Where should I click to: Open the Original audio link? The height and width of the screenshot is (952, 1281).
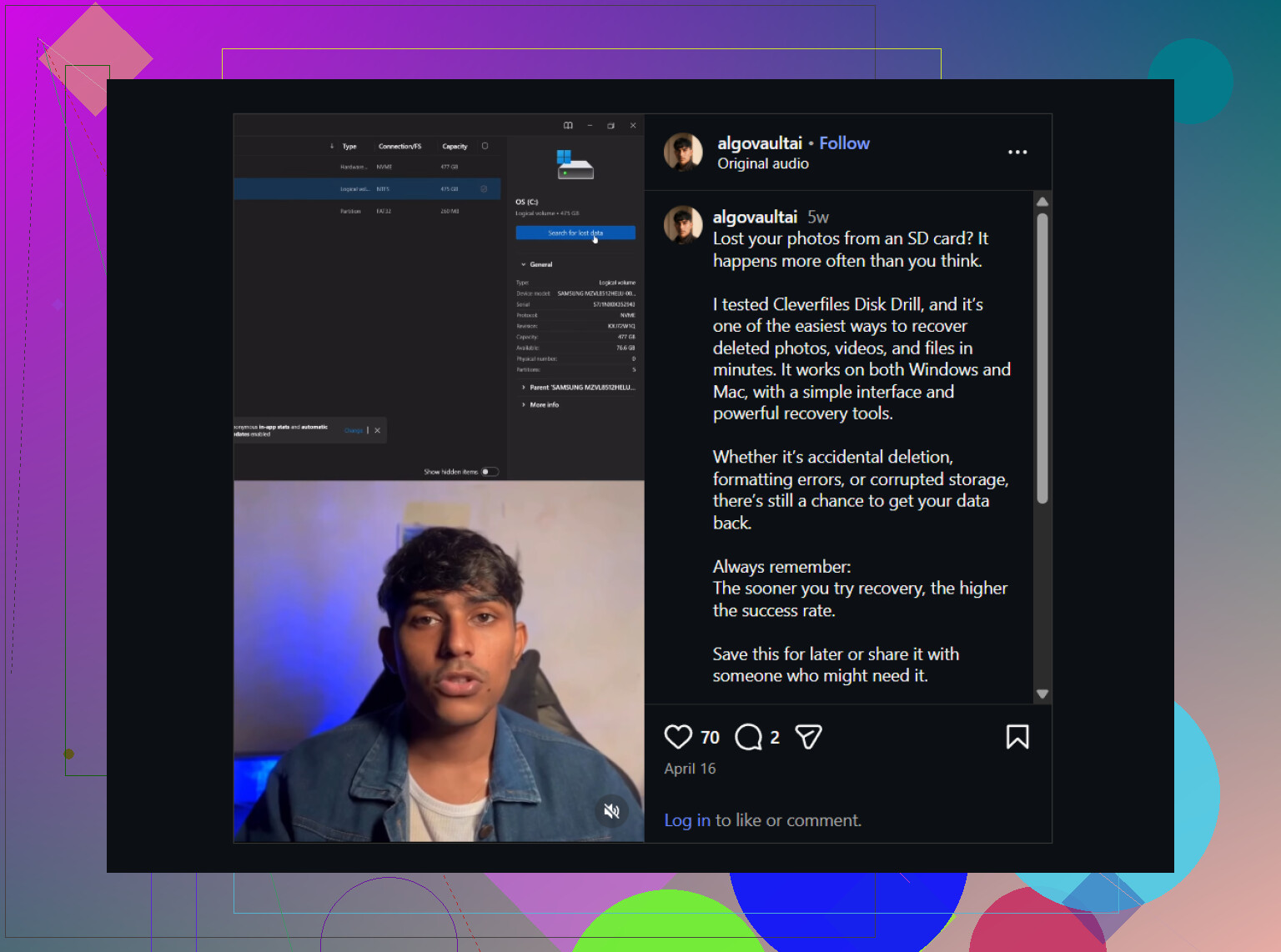coord(763,163)
